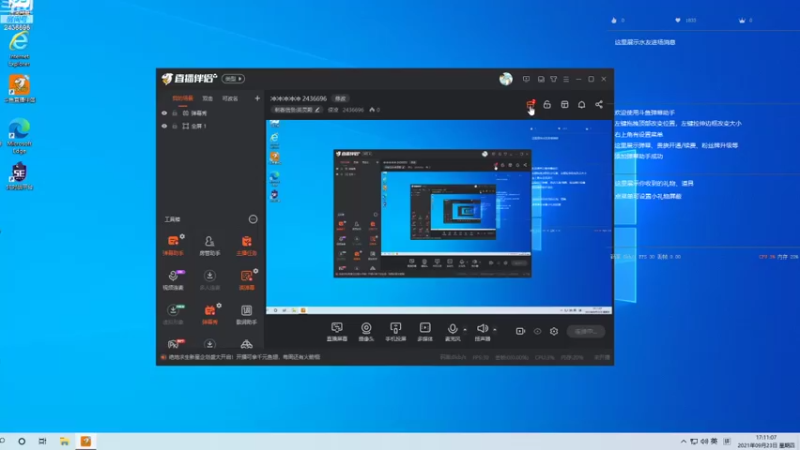Open the feedback message icon in title bar

(x=526, y=79)
